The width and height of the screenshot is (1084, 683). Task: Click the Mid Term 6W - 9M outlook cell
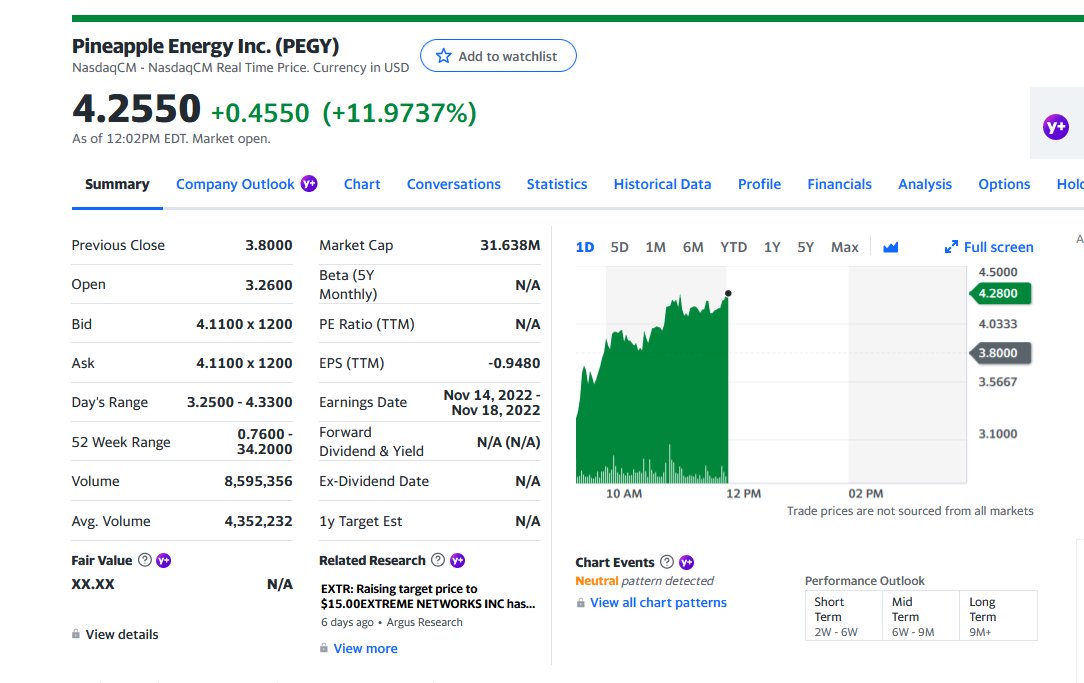tap(921, 616)
